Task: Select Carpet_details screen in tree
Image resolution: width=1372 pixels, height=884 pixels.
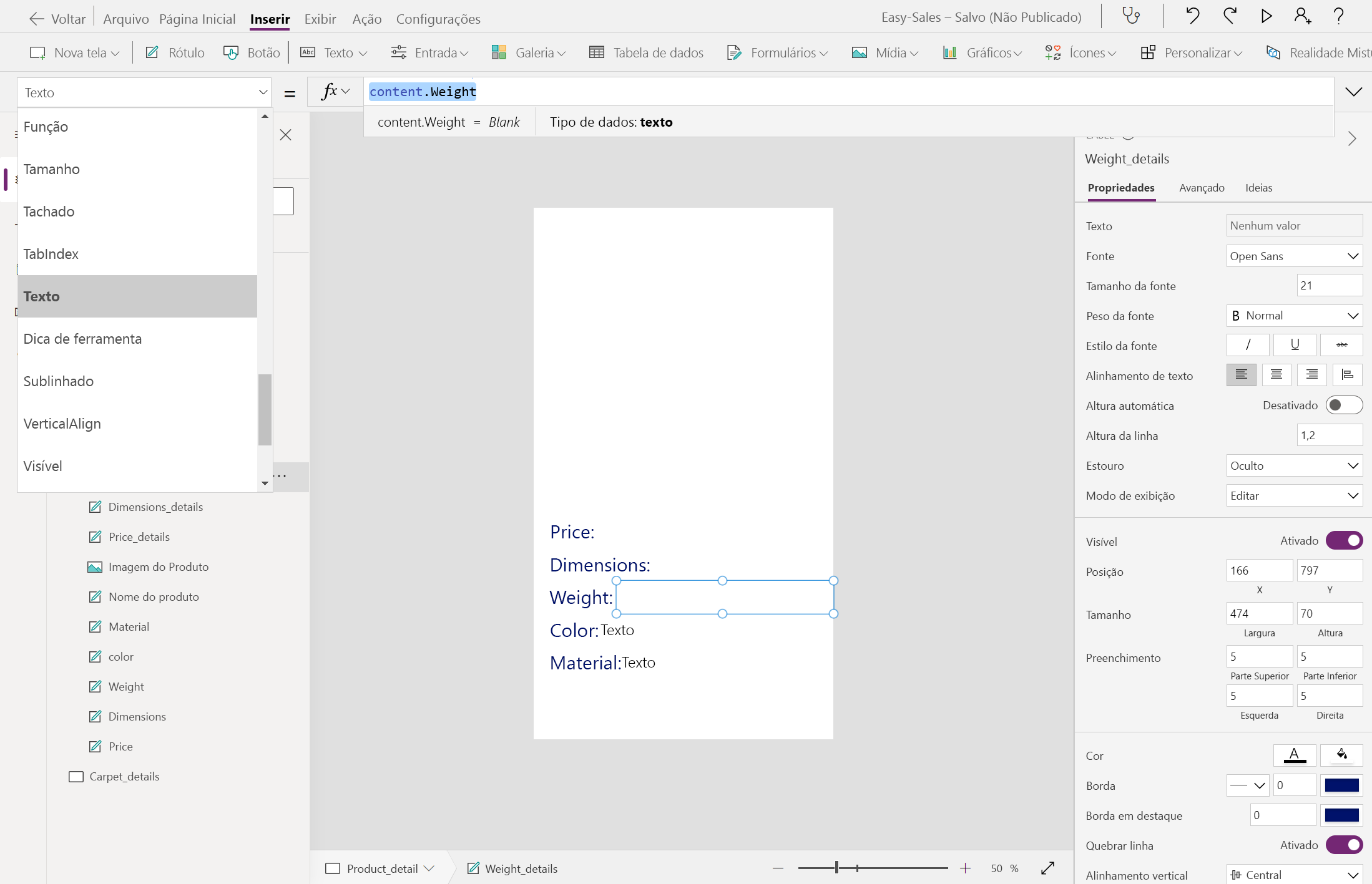Action: (x=124, y=776)
